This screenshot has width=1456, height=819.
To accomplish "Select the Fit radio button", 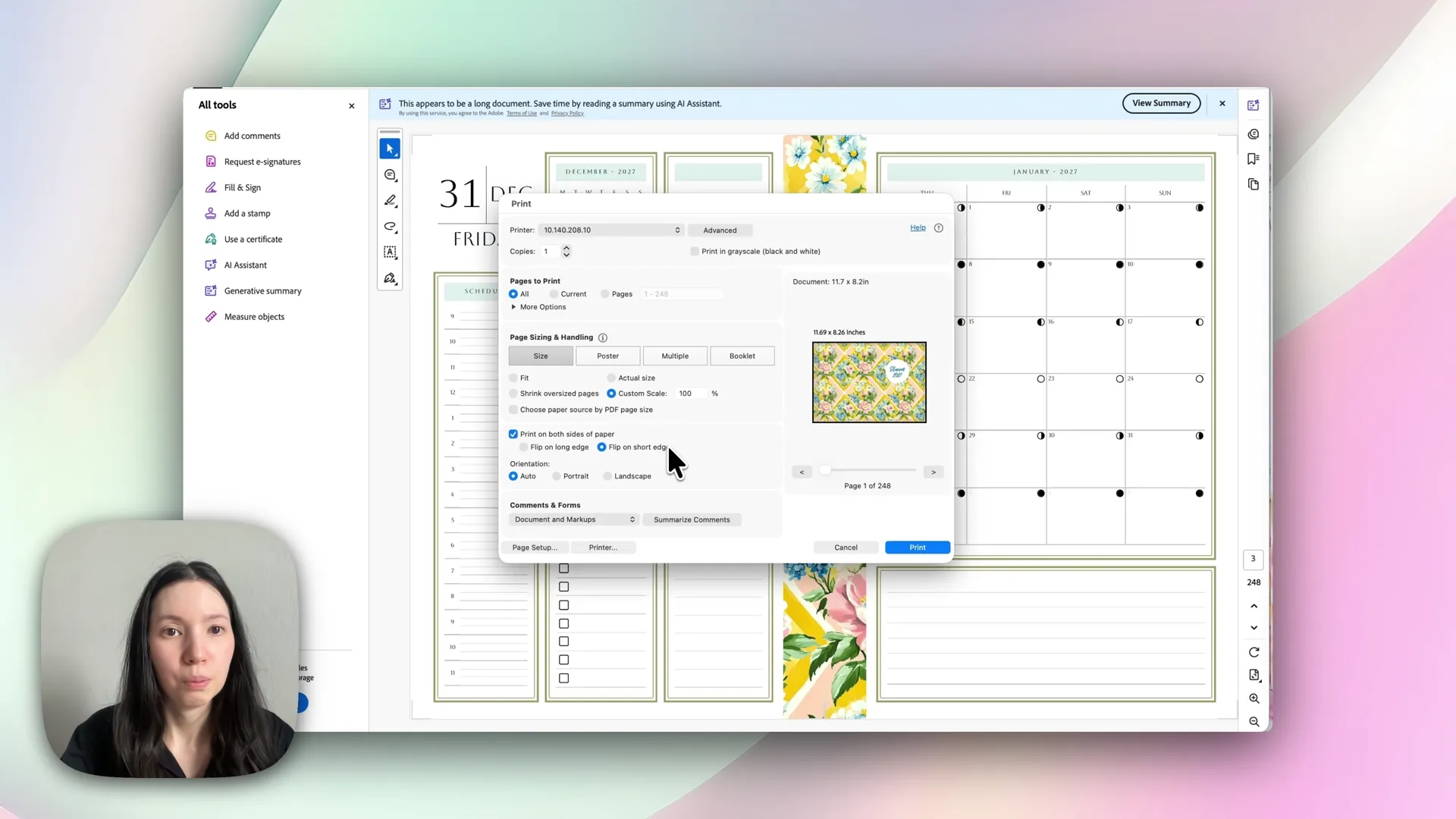I will [513, 378].
